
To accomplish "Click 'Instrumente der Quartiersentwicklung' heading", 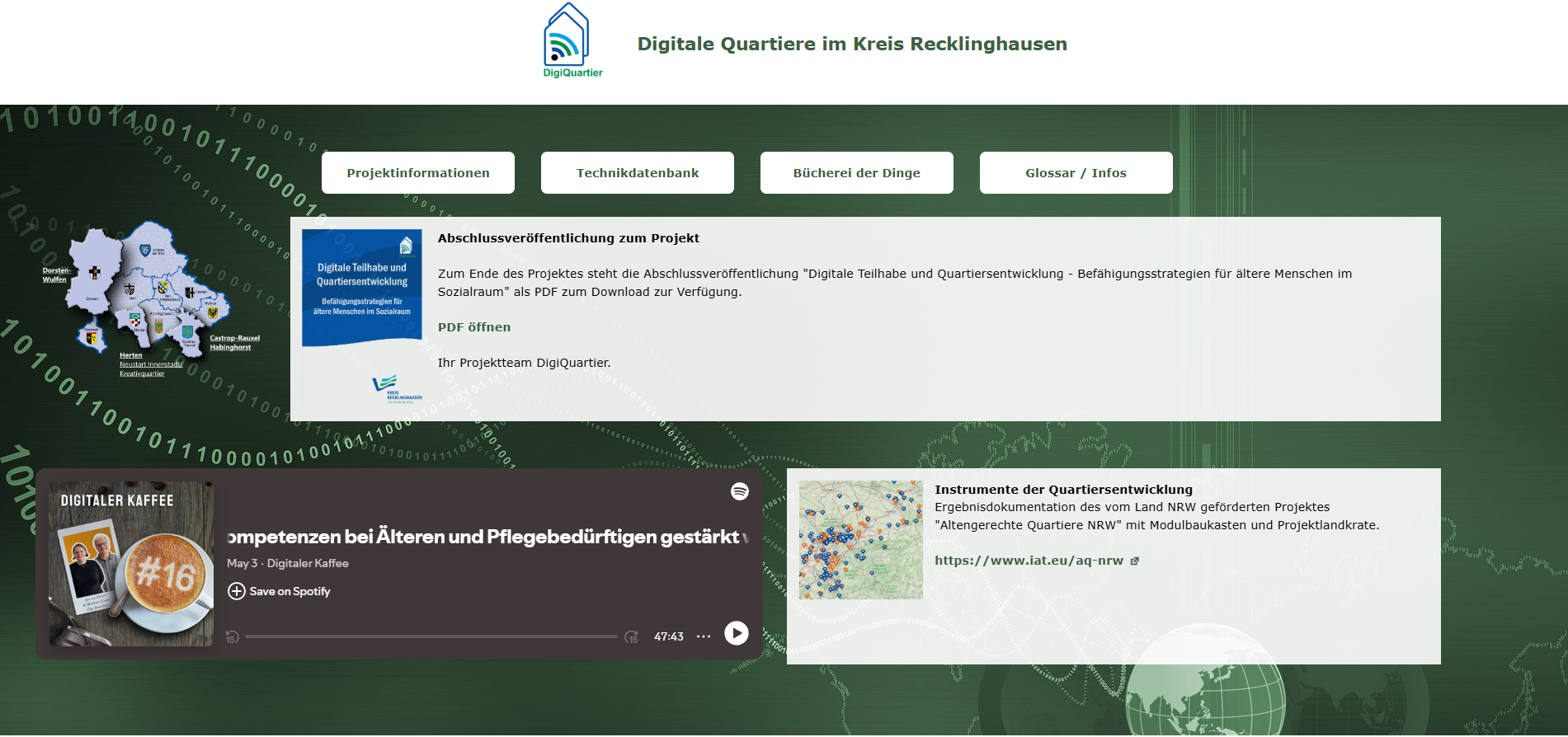I will point(1063,490).
